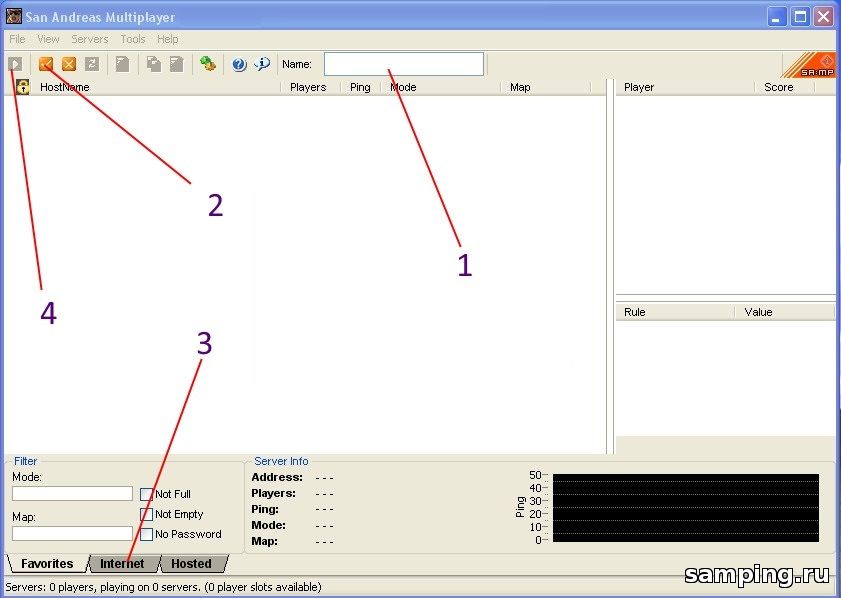
Task: Click the single gray page toolbar icon
Action: [x=123, y=64]
